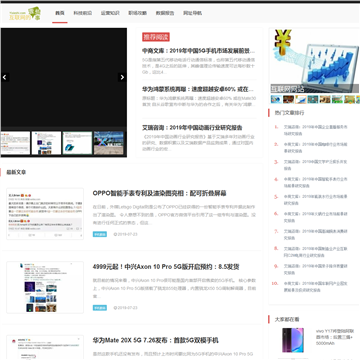The width and height of the screenshot is (360, 360).
Task: Select highlighted third thumbnail under sidebar banner
Action: coord(301,99)
